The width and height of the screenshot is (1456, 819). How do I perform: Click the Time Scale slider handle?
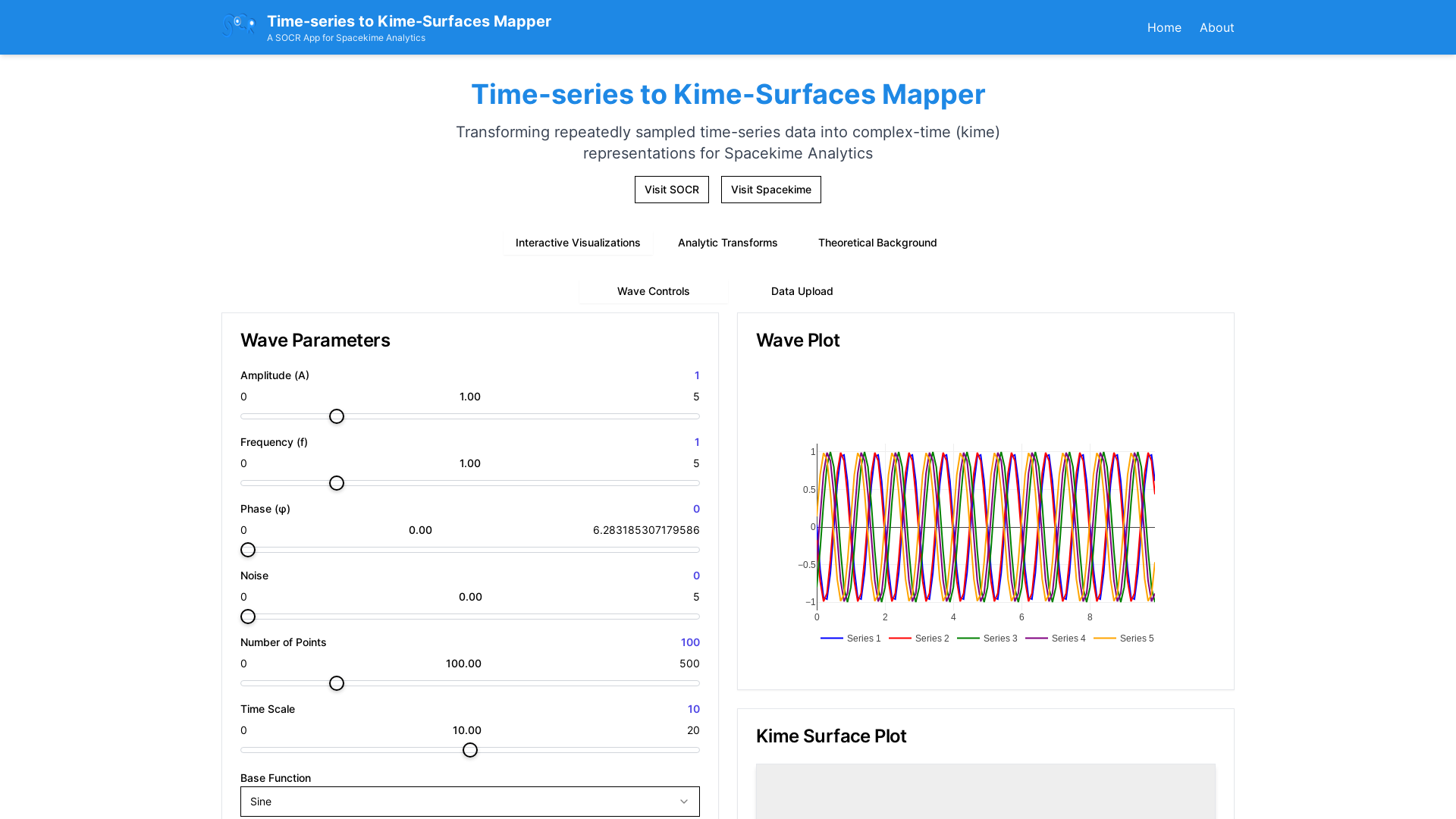(469, 750)
